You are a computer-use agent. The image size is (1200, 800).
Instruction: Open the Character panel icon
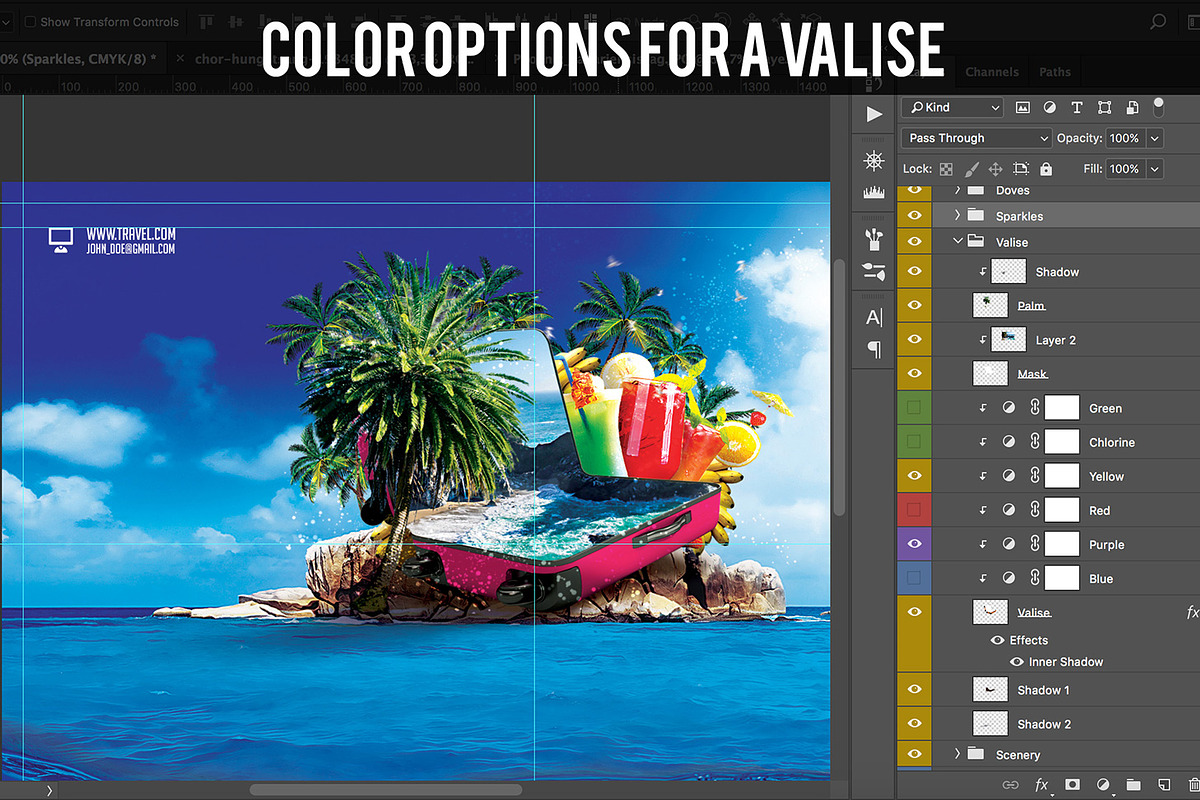coord(874,317)
